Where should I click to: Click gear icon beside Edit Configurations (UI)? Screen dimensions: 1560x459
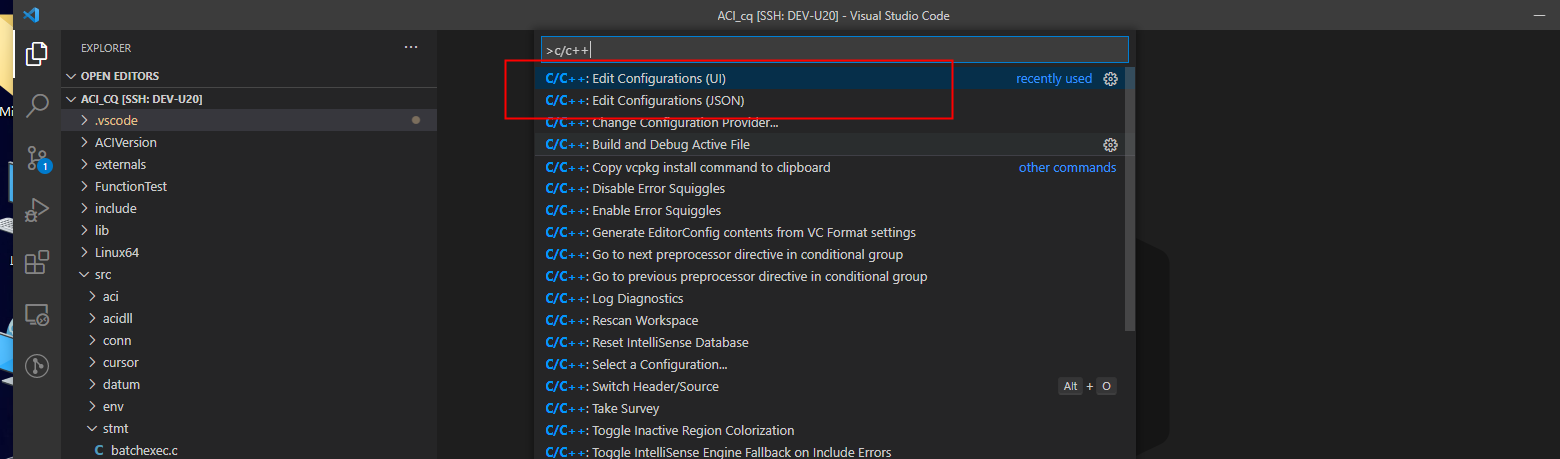point(1110,79)
